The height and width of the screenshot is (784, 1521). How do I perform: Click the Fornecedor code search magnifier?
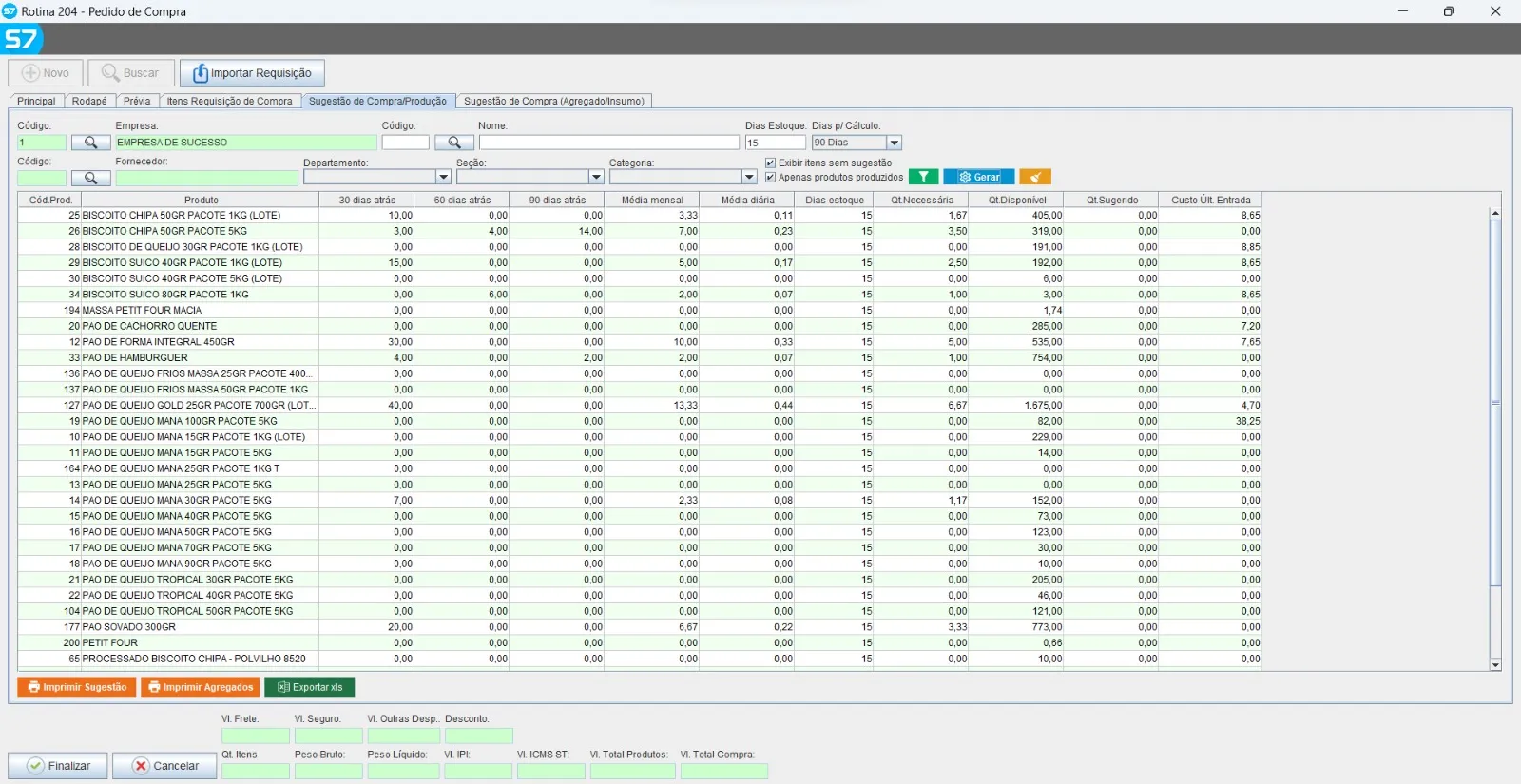pyautogui.click(x=90, y=178)
